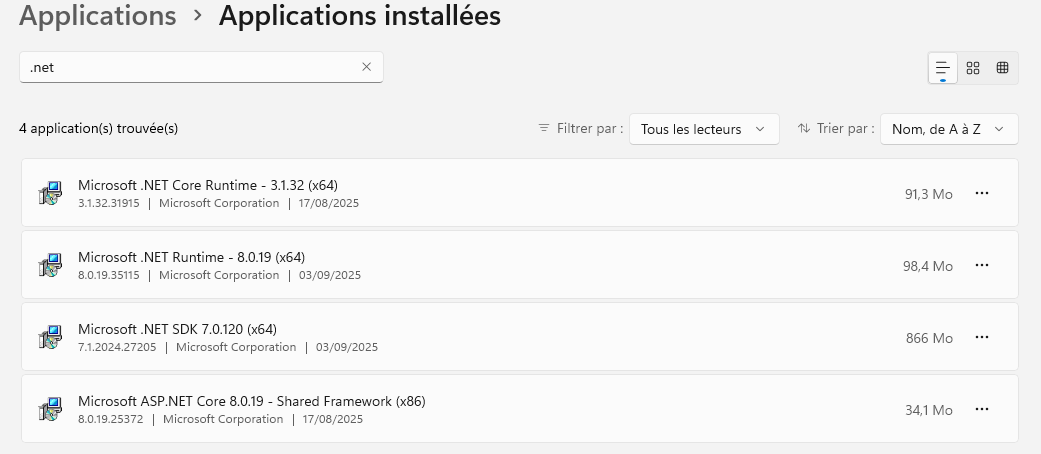The image size is (1041, 454).
Task: Click the 'Applications installées' breadcrumb title
Action: (359, 16)
